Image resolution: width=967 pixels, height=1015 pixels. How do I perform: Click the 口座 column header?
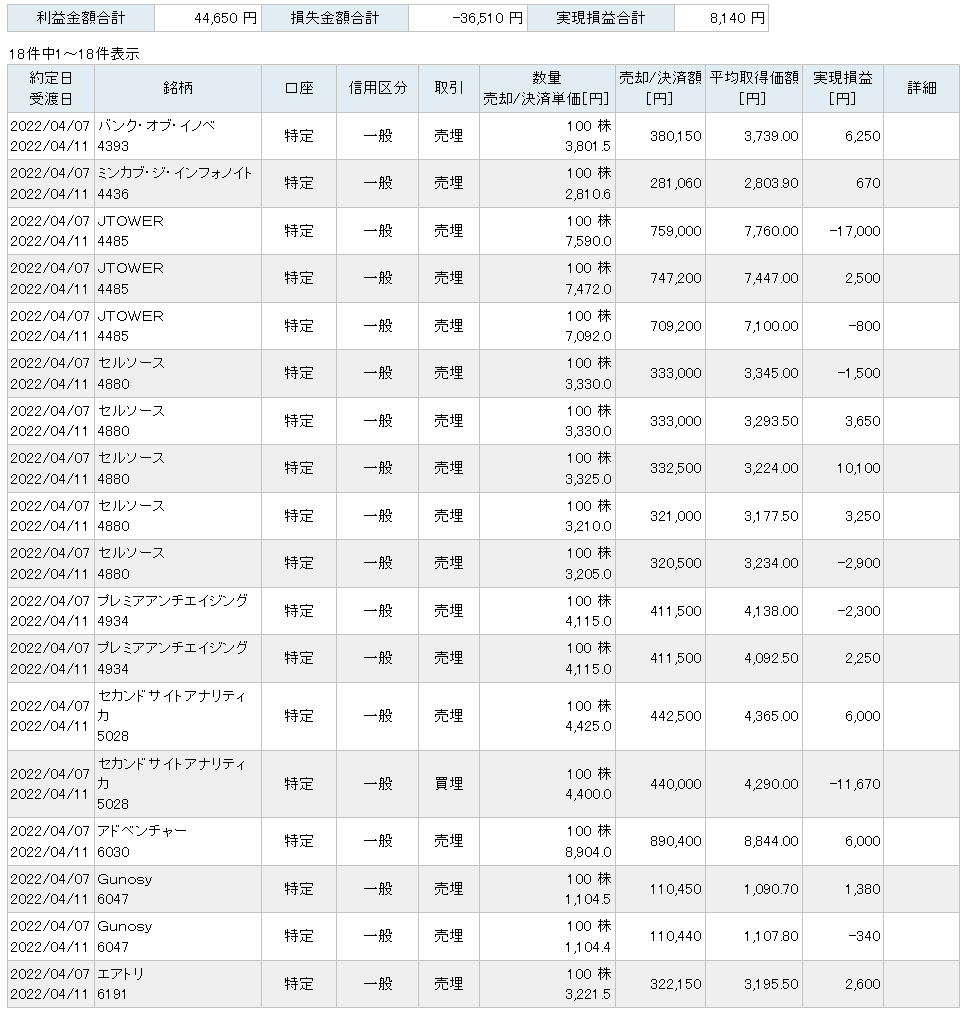pyautogui.click(x=299, y=88)
